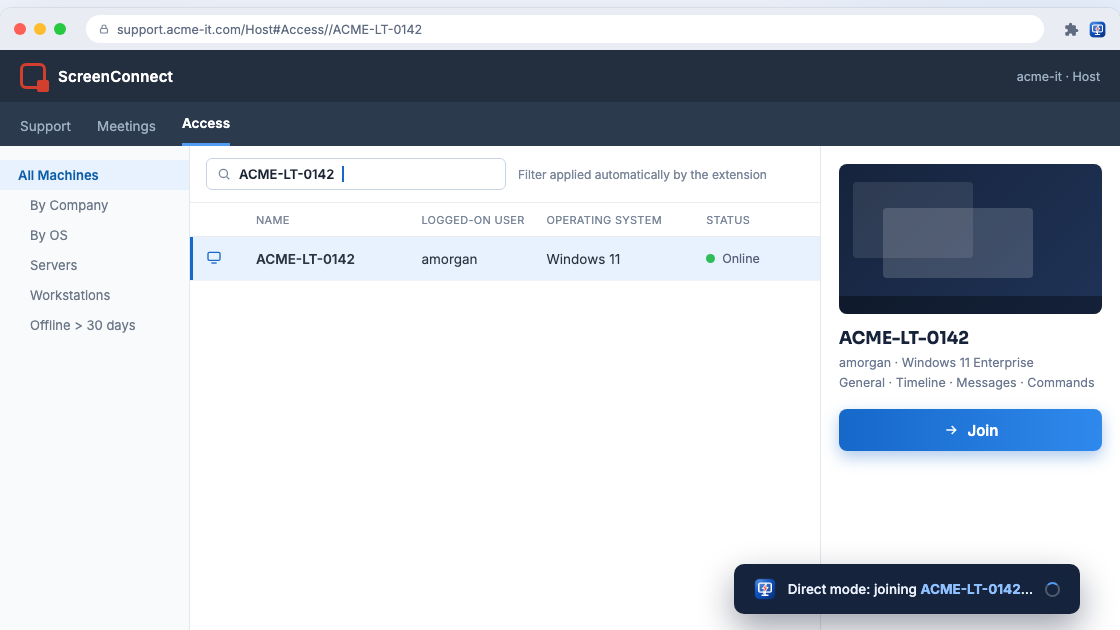Click the macOS green maximize window button
The width and height of the screenshot is (1120, 630).
(x=60, y=29)
